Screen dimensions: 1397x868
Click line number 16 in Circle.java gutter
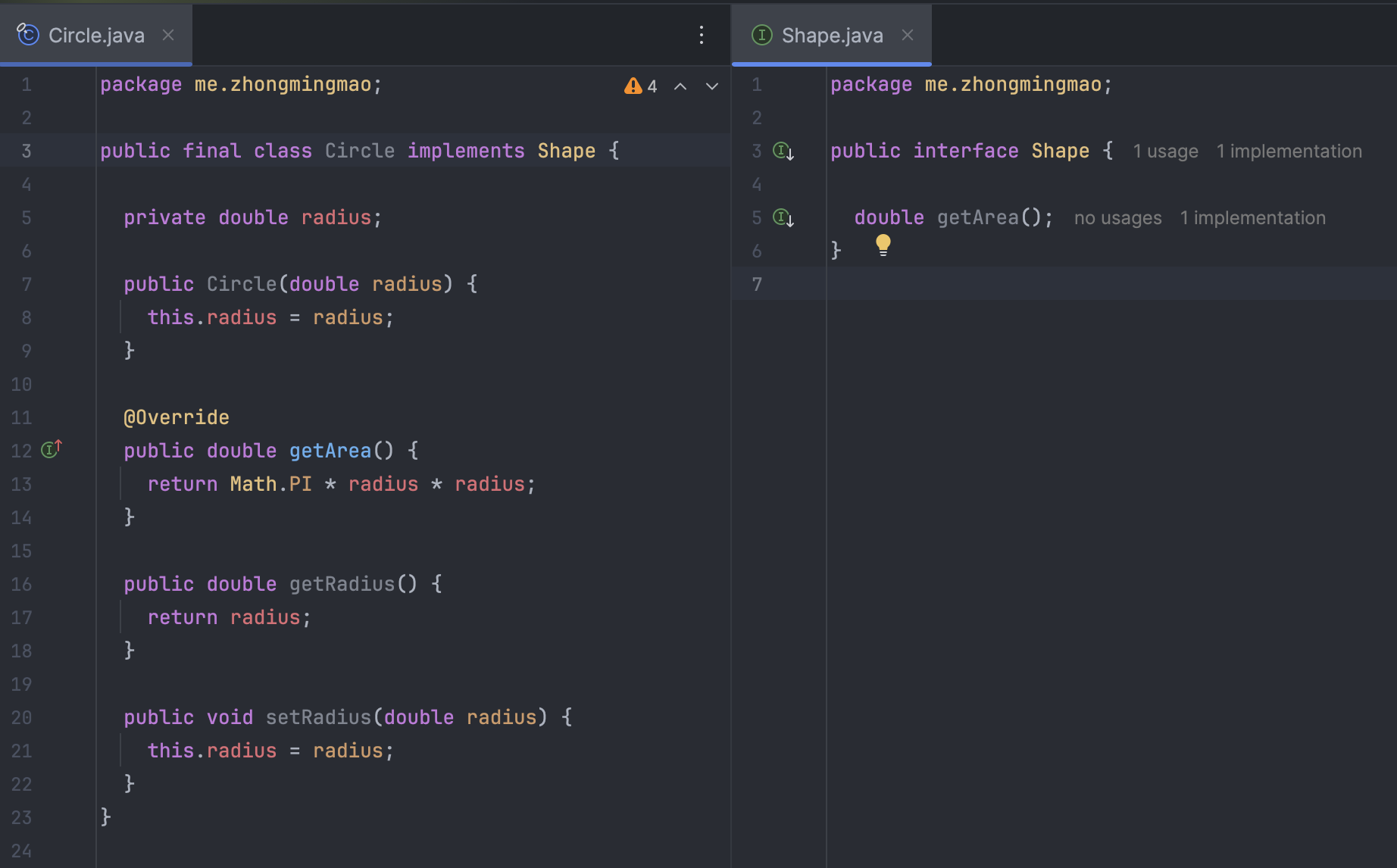tap(21, 584)
